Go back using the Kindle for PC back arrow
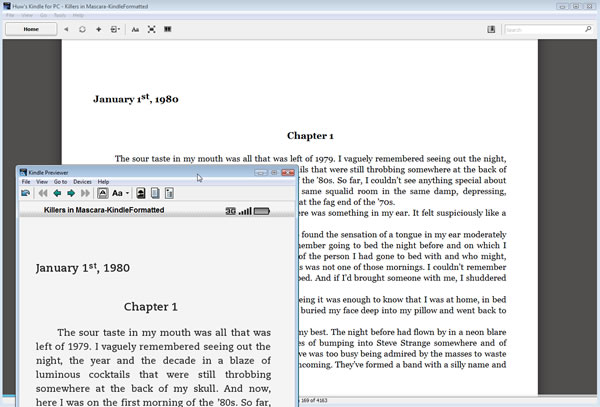 (x=66, y=29)
